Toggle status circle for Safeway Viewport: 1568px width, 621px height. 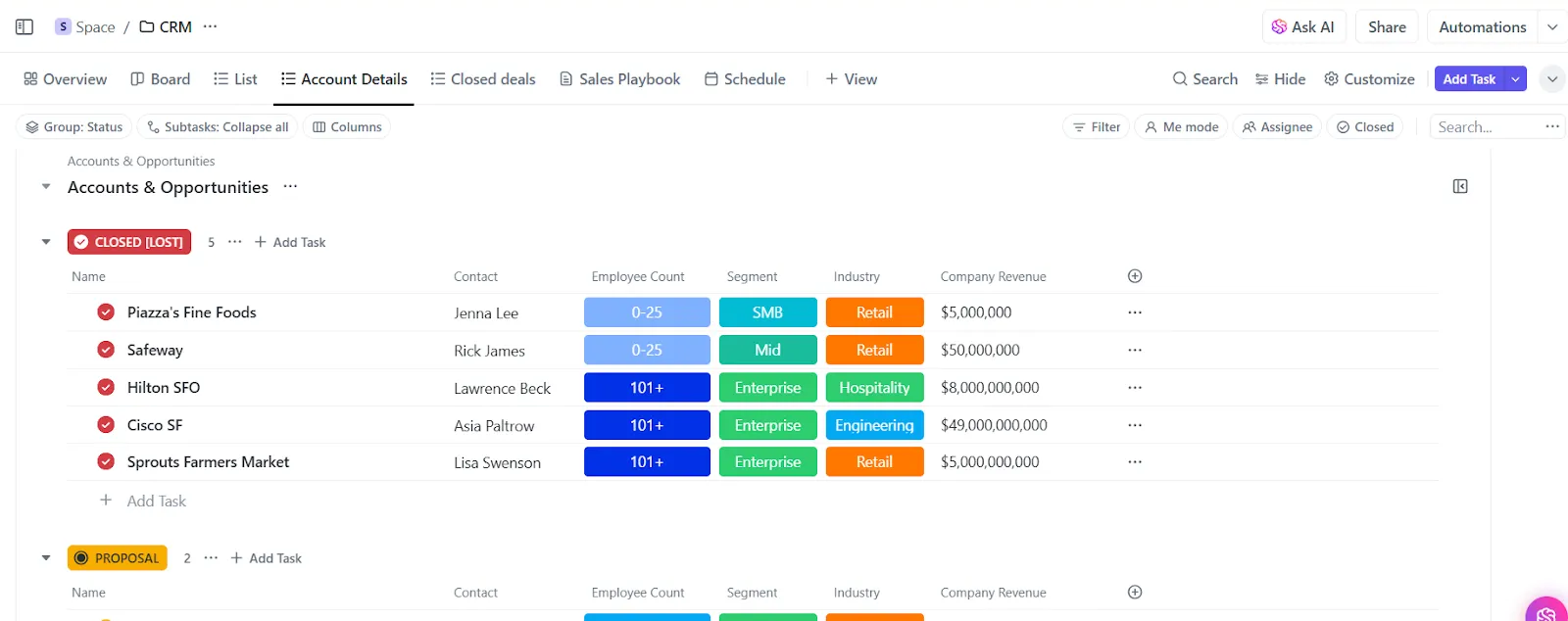(106, 350)
